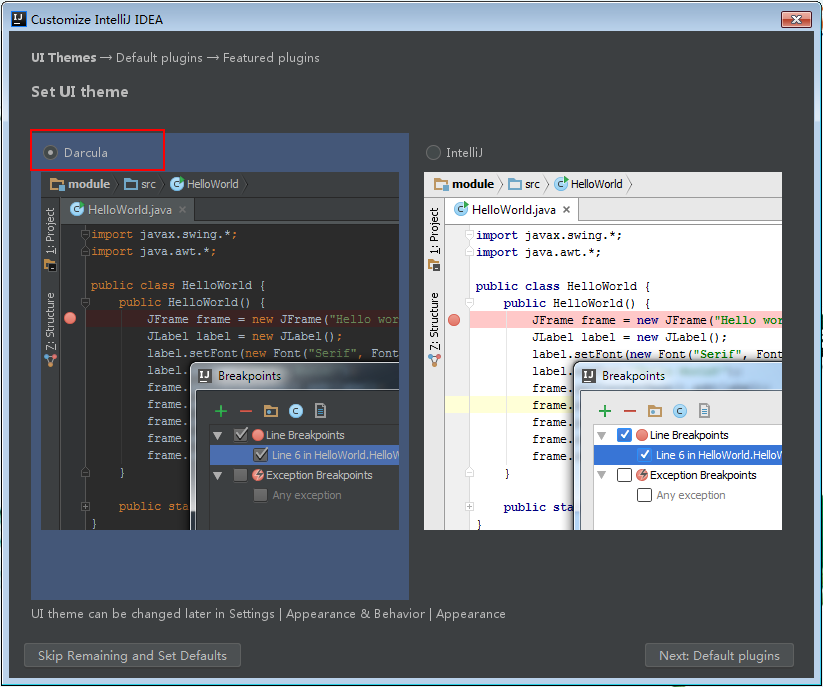Click the red minus icon in the IntelliJ preview

630,411
